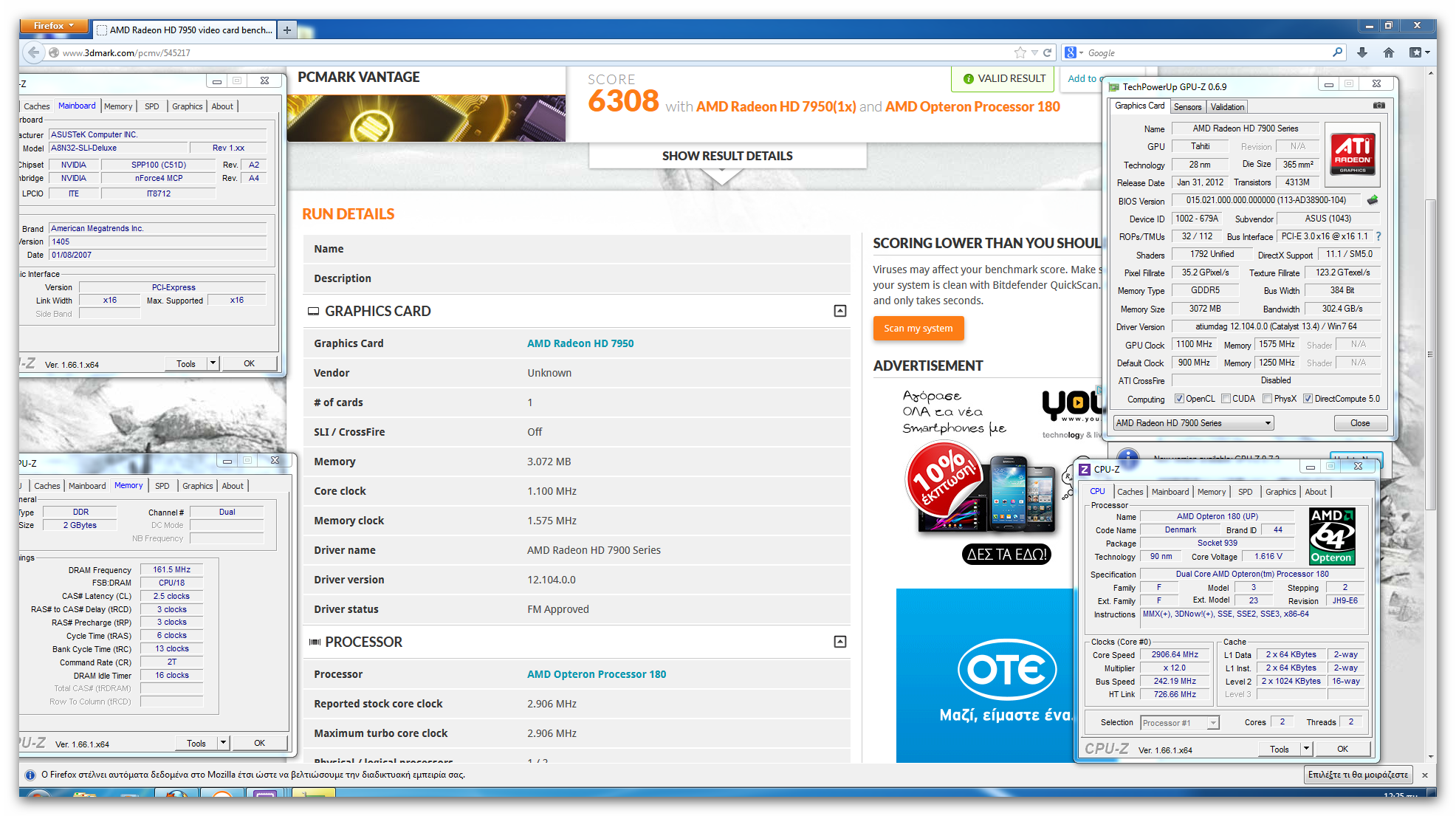Dismiss the Firefox notification bar with X
The image size is (1456, 816).
(x=1424, y=775)
